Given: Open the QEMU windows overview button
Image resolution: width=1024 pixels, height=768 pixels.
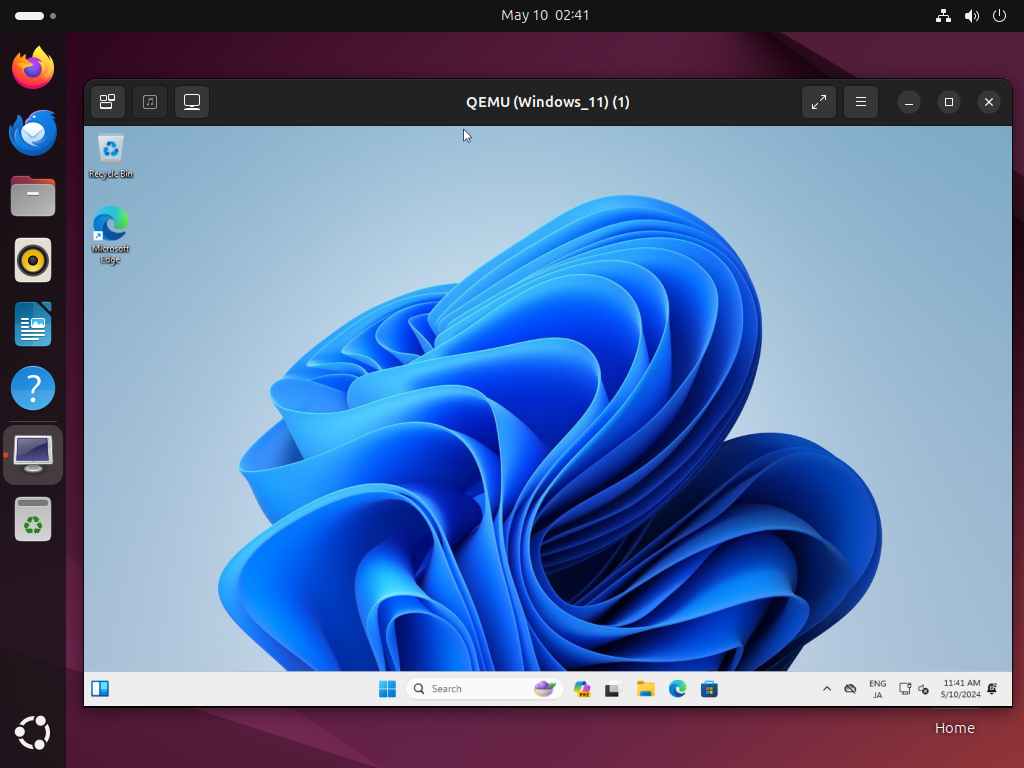Looking at the screenshot, I should 108,102.
